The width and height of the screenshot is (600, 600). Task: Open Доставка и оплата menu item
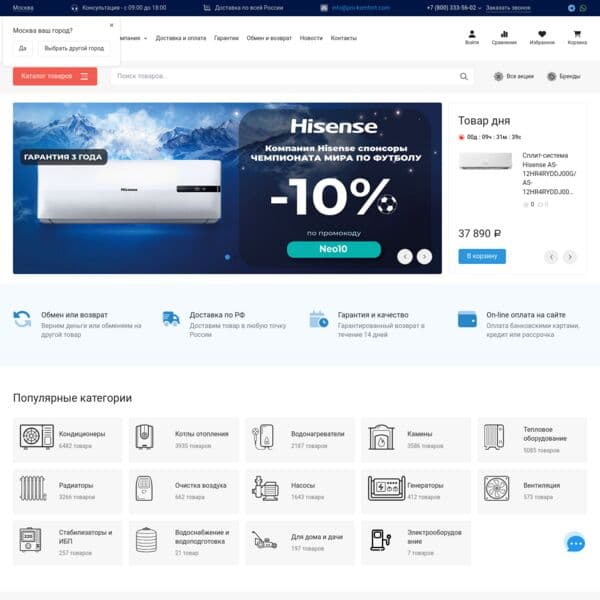[181, 38]
